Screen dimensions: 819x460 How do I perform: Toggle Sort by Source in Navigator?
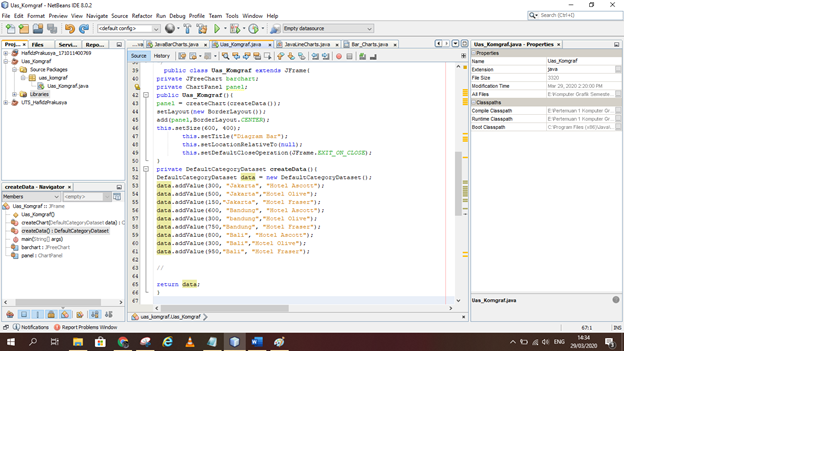109,314
